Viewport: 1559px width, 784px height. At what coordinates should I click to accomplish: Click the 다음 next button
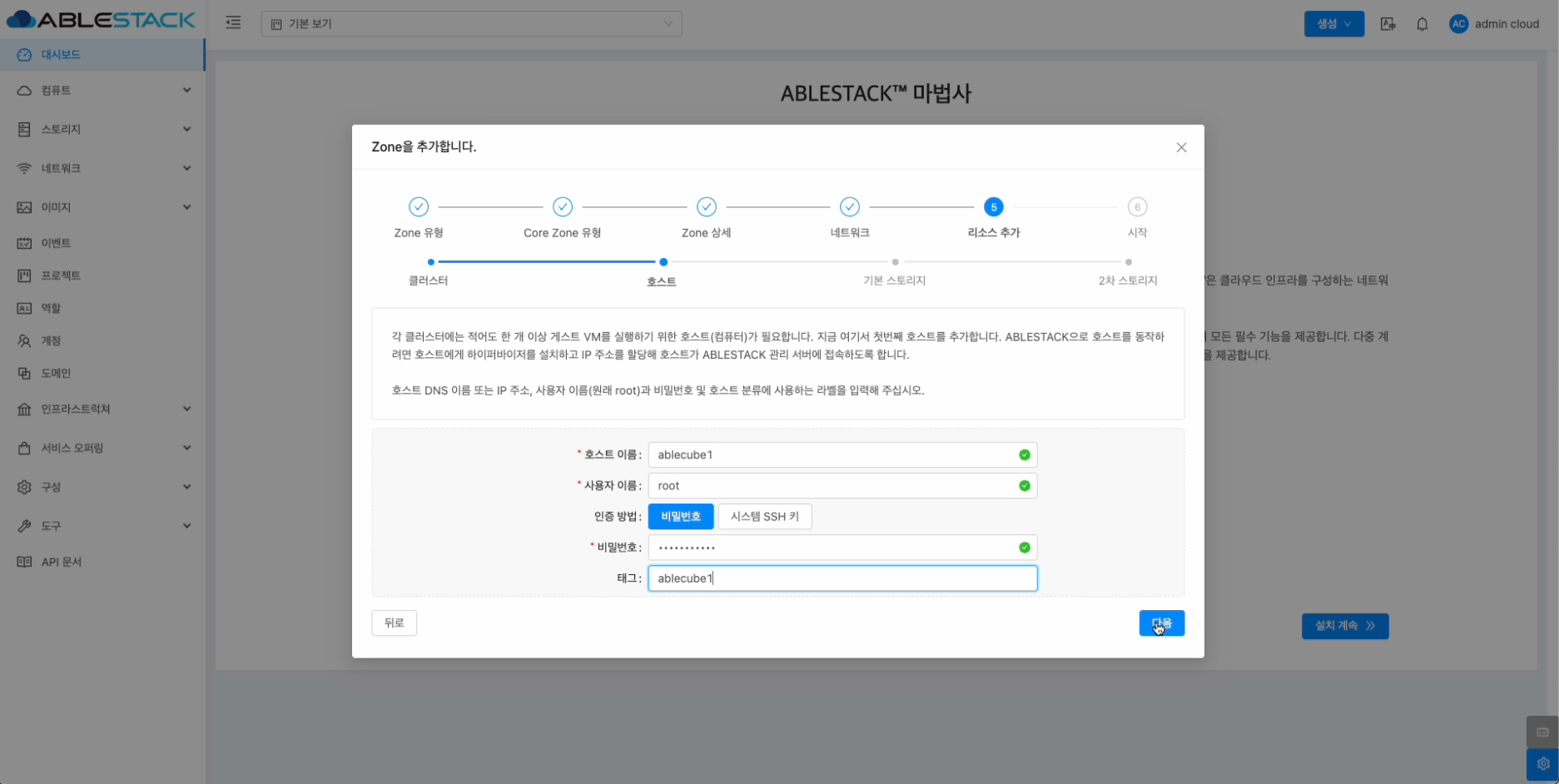click(x=1161, y=623)
